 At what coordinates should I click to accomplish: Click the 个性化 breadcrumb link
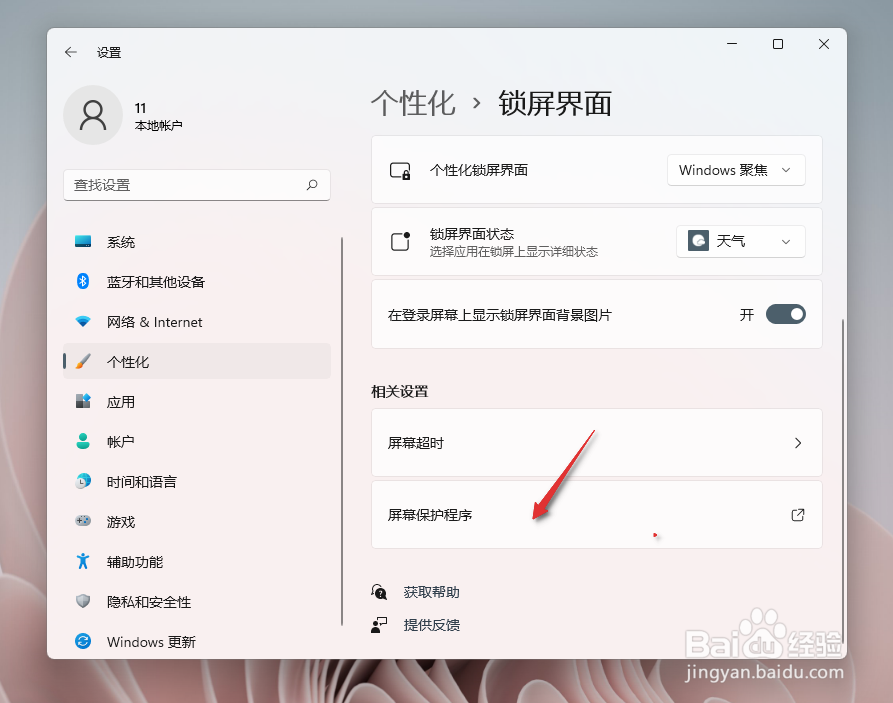point(413,103)
